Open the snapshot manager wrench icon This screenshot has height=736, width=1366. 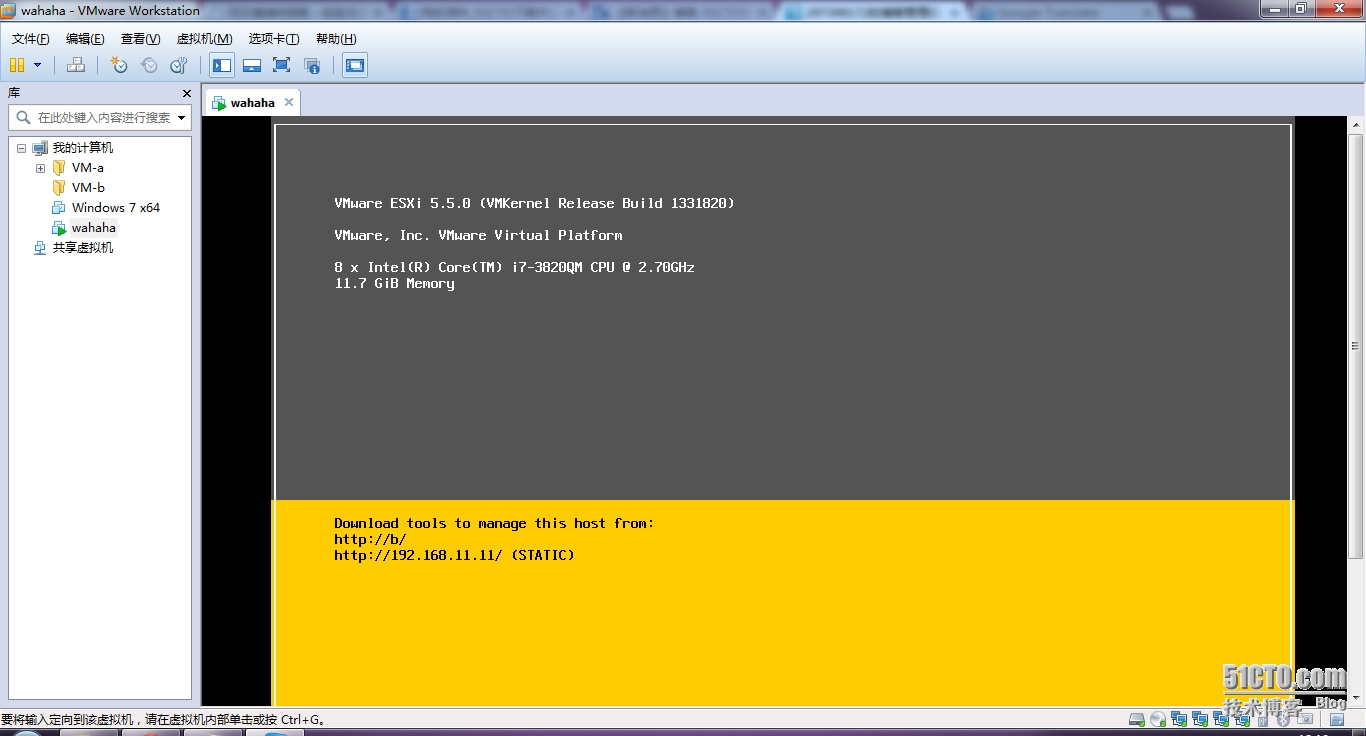[179, 65]
